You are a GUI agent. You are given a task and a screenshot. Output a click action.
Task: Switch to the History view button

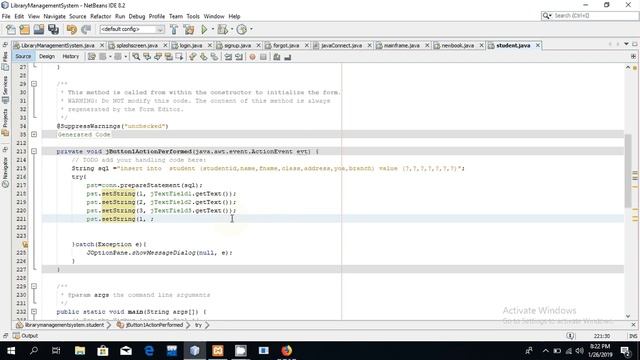70,56
